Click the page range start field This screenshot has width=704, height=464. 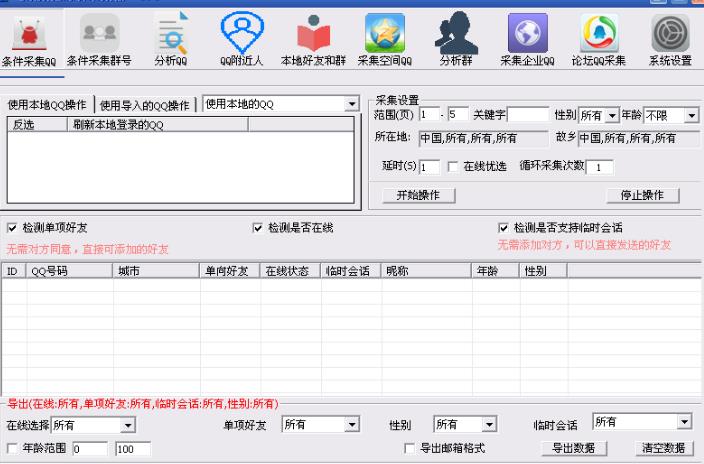coord(429,115)
